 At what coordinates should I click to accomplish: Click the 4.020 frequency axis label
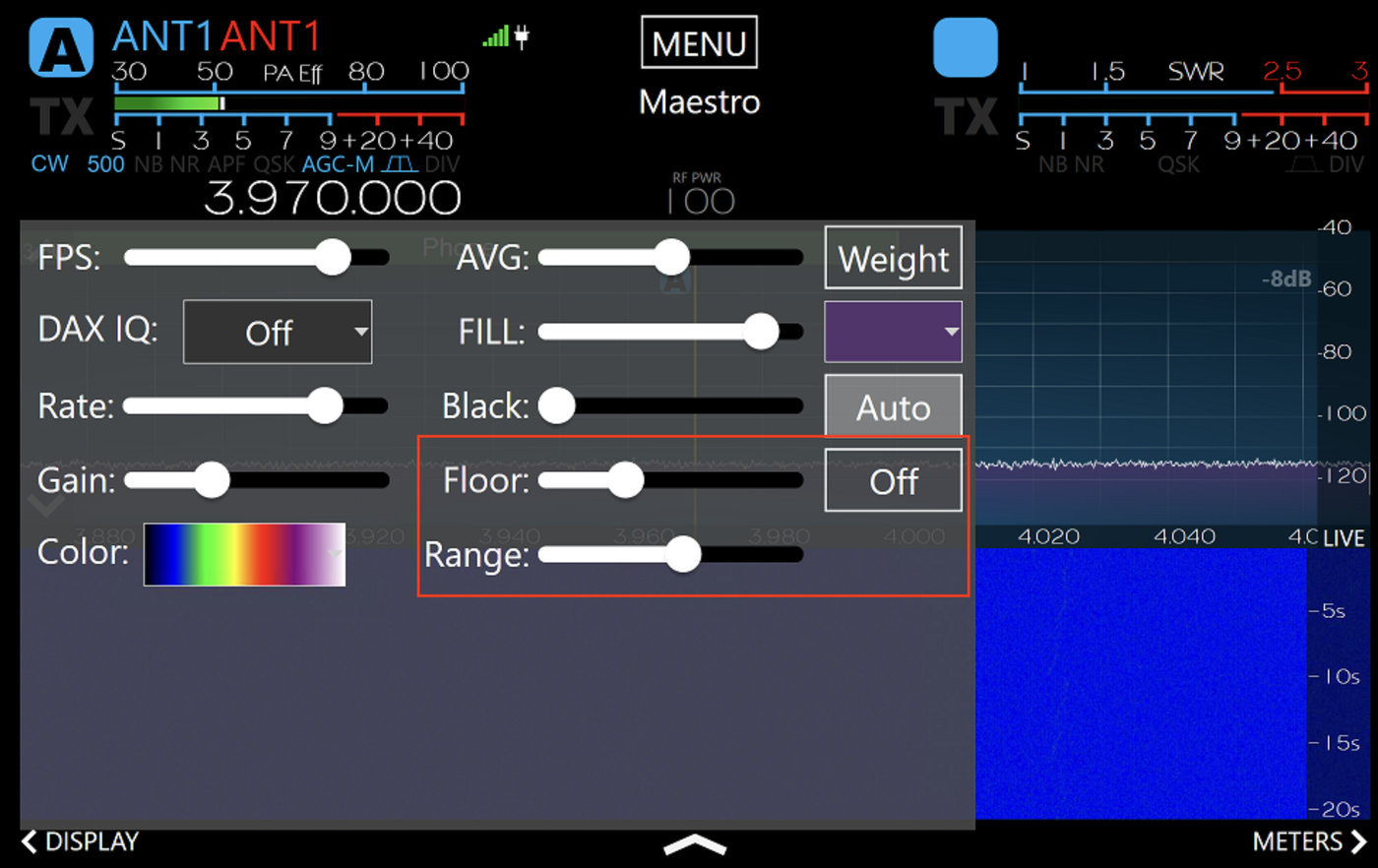(1048, 536)
